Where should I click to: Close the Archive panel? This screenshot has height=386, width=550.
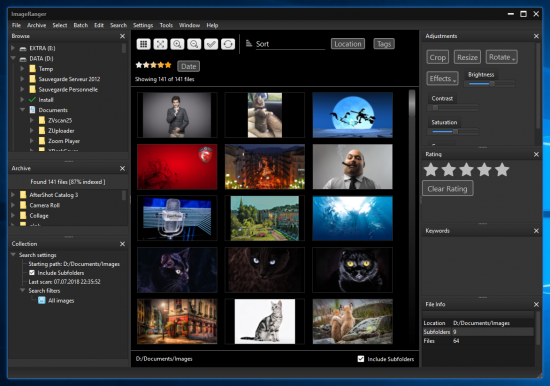[122, 168]
